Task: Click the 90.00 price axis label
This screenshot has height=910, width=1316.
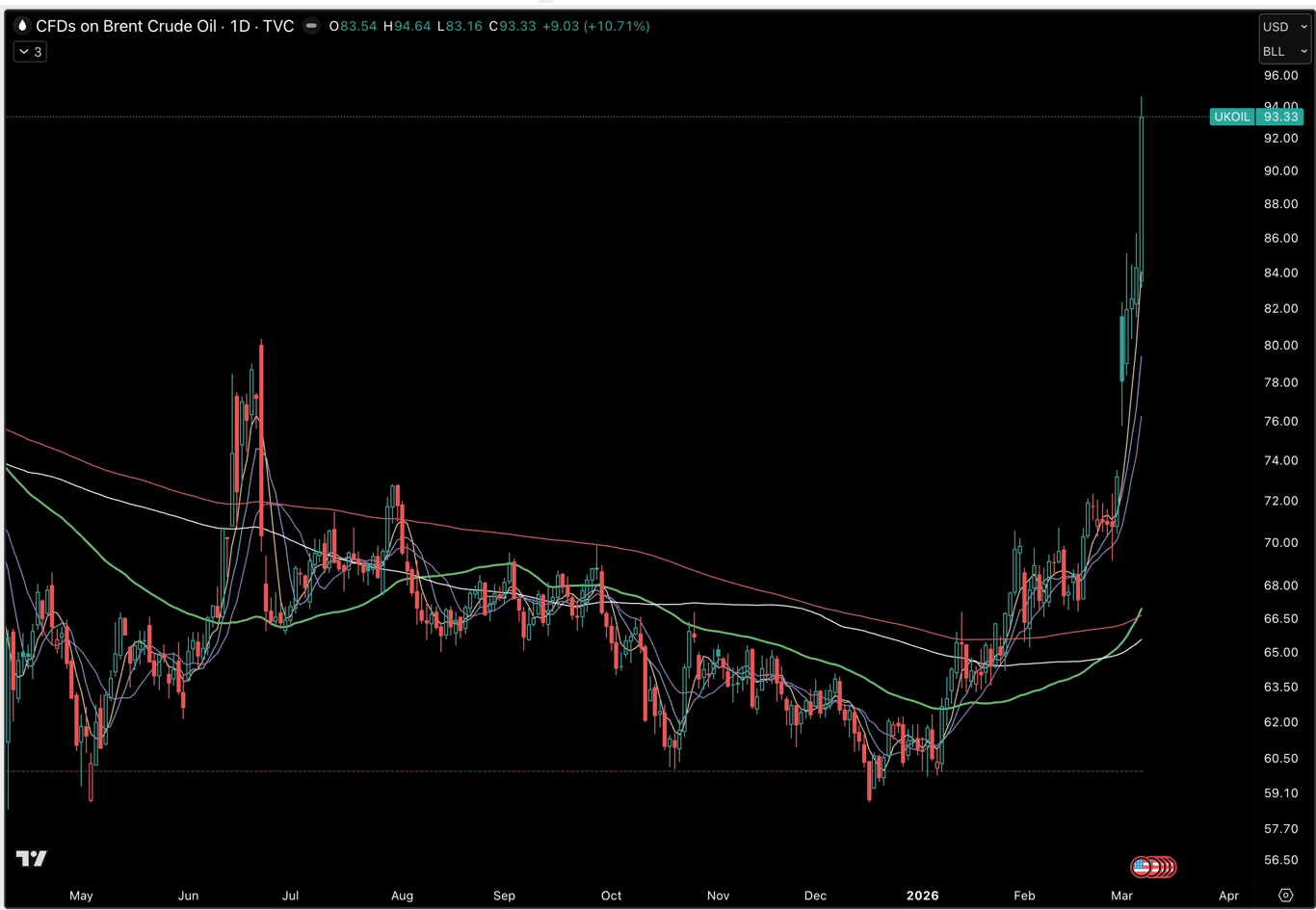Action: tap(1281, 170)
